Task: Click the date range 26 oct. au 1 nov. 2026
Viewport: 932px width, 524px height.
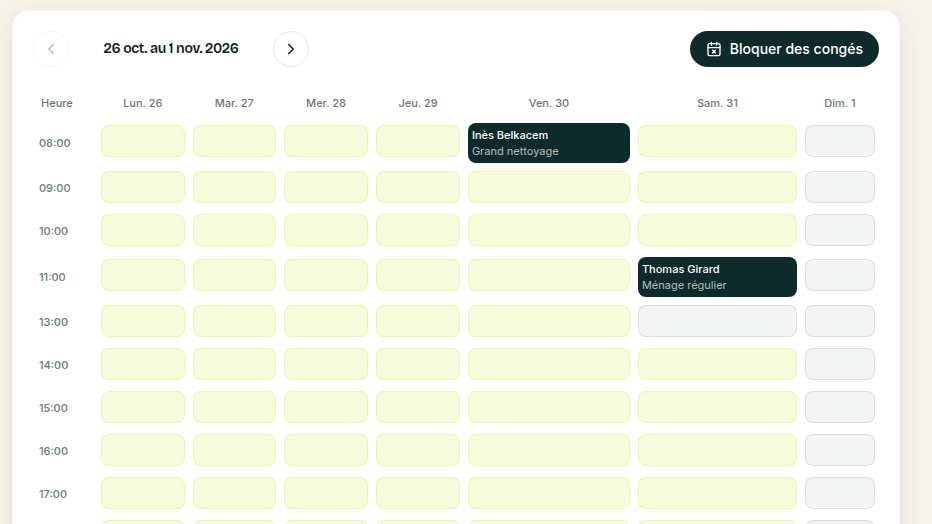Action: [171, 48]
